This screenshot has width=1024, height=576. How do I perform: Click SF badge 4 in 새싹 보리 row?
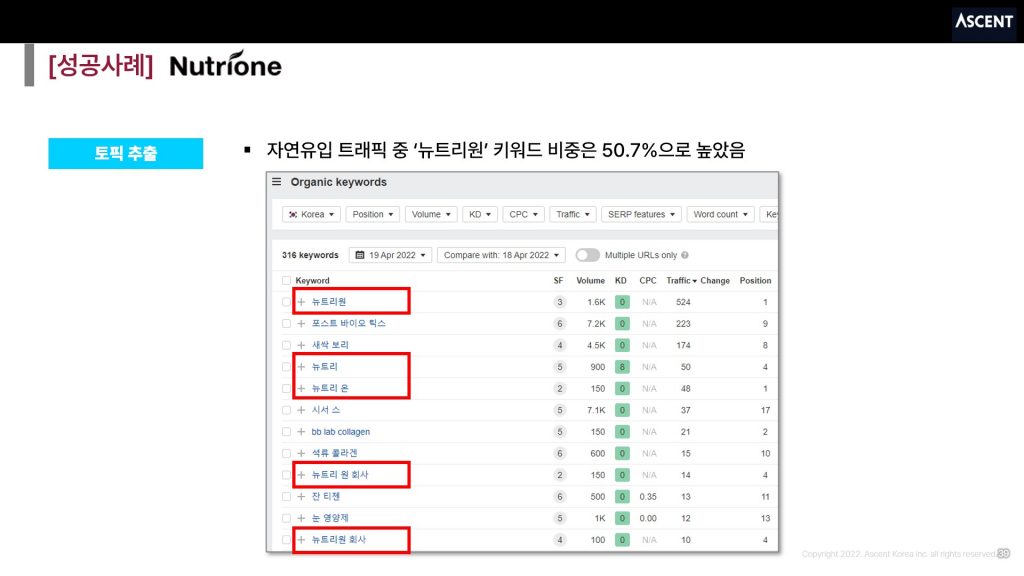pyautogui.click(x=559, y=345)
